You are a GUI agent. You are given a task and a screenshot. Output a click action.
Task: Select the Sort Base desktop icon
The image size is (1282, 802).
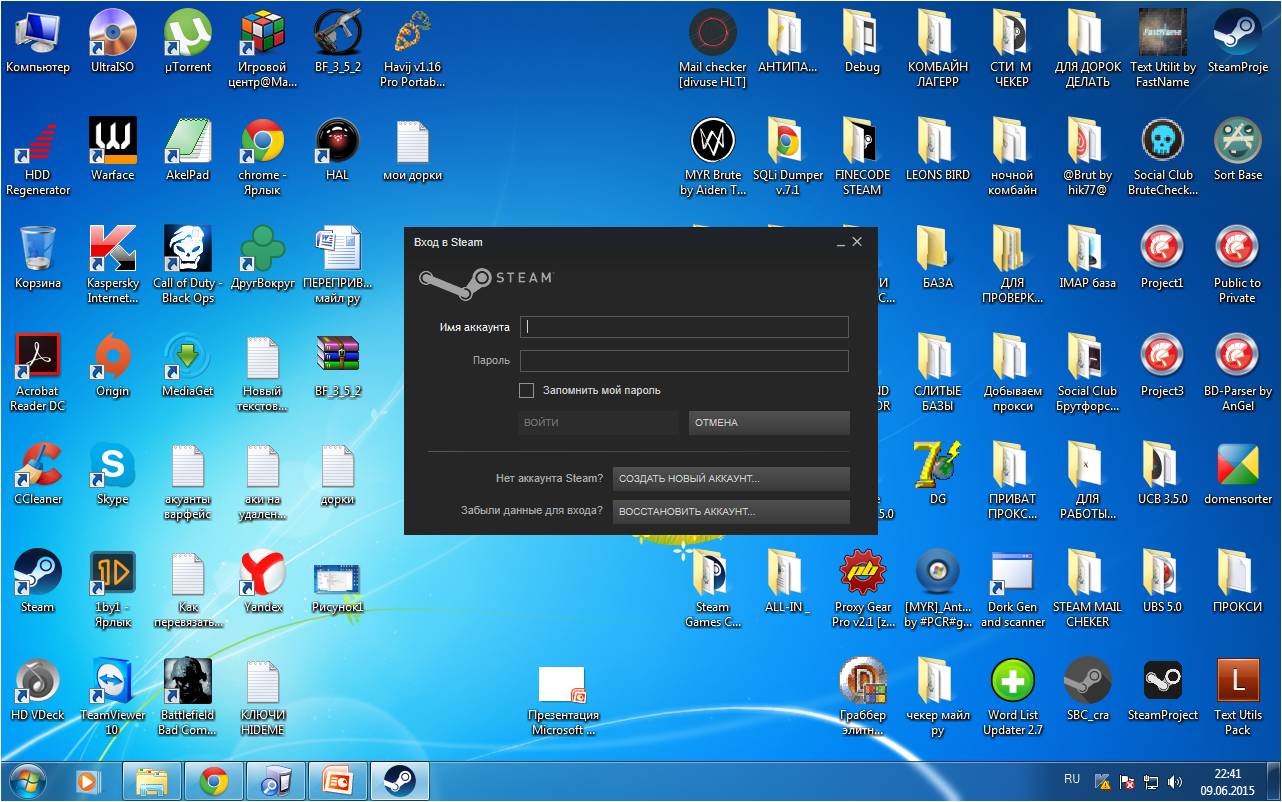point(1238,150)
